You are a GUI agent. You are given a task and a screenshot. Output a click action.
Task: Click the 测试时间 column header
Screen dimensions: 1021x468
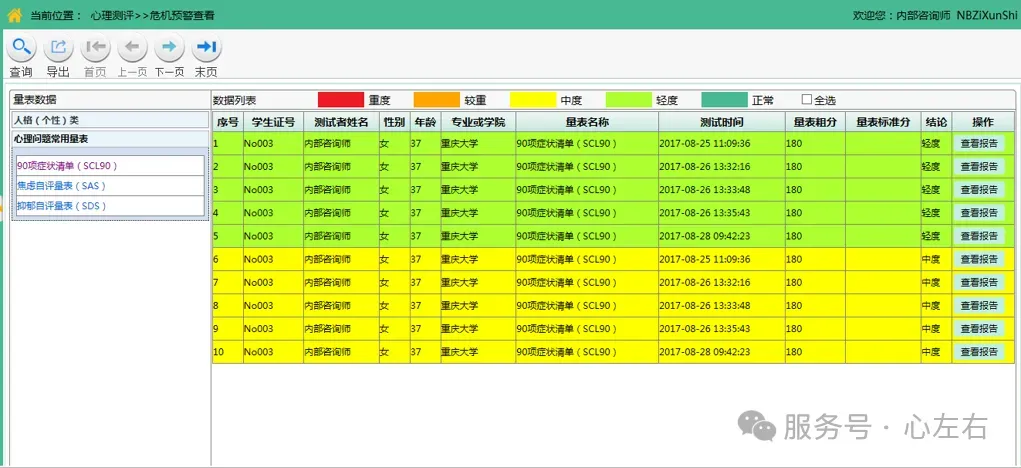click(722, 122)
